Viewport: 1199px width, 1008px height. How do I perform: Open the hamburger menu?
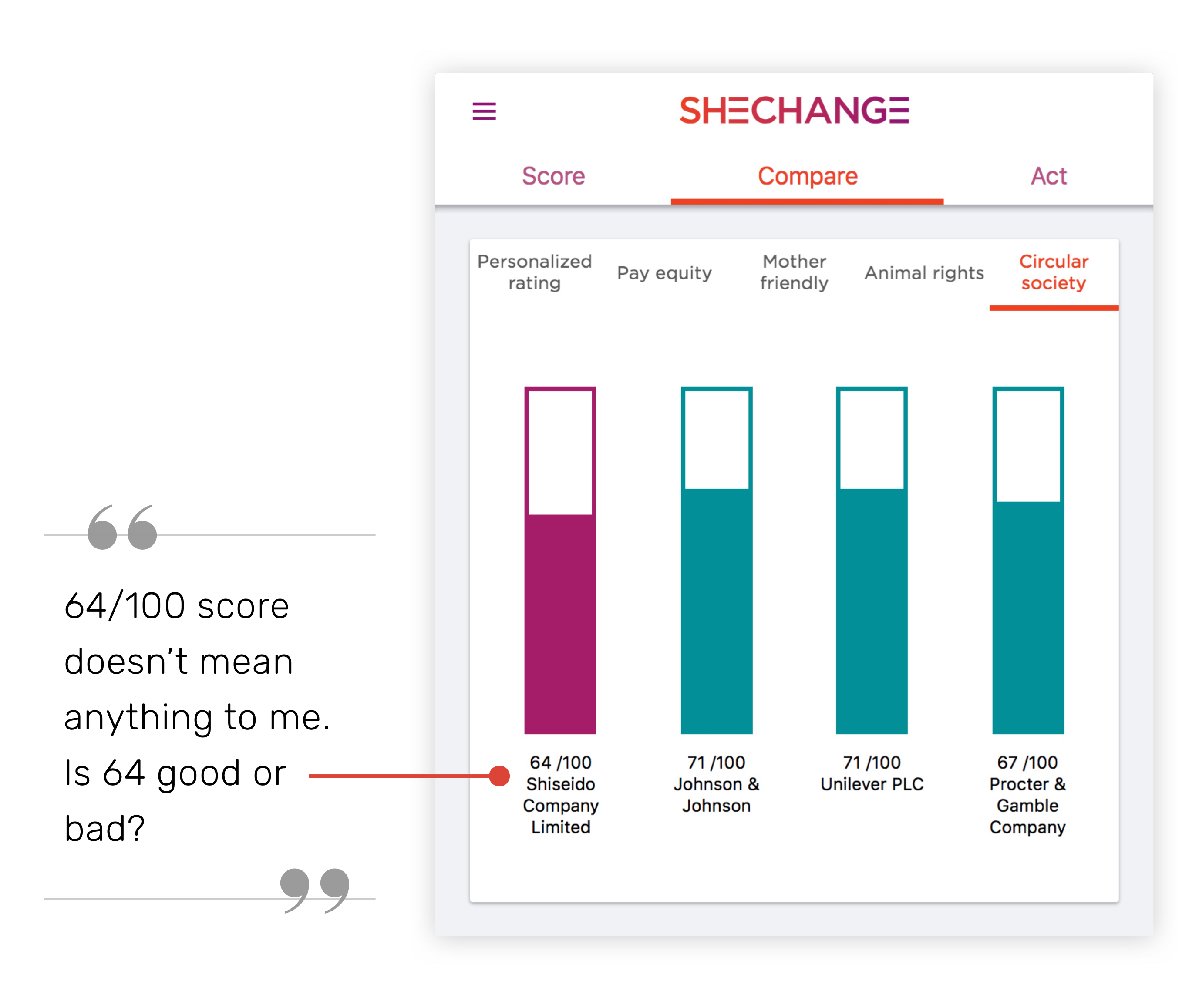(484, 111)
